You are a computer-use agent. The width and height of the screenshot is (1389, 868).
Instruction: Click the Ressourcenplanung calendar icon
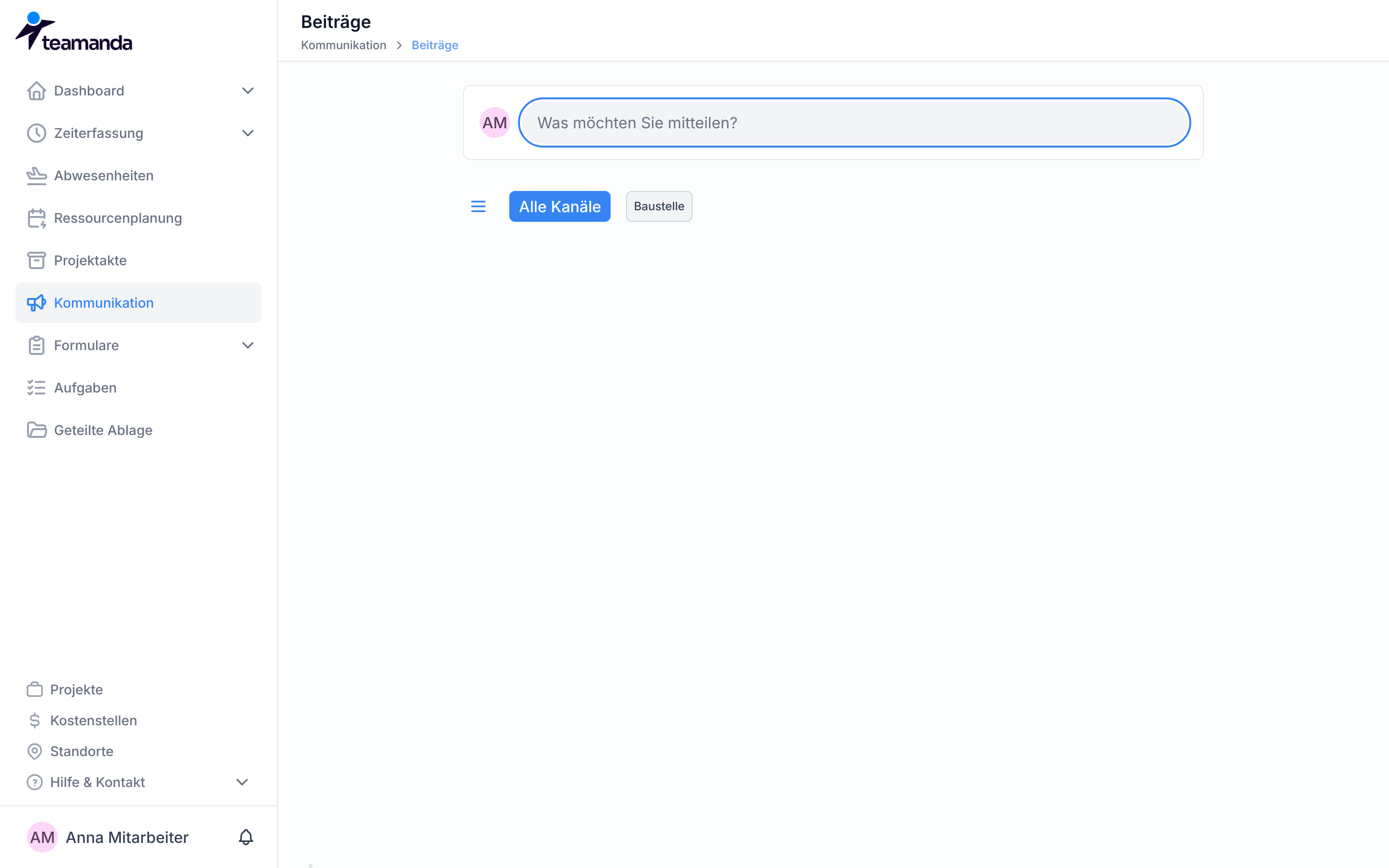click(36, 218)
